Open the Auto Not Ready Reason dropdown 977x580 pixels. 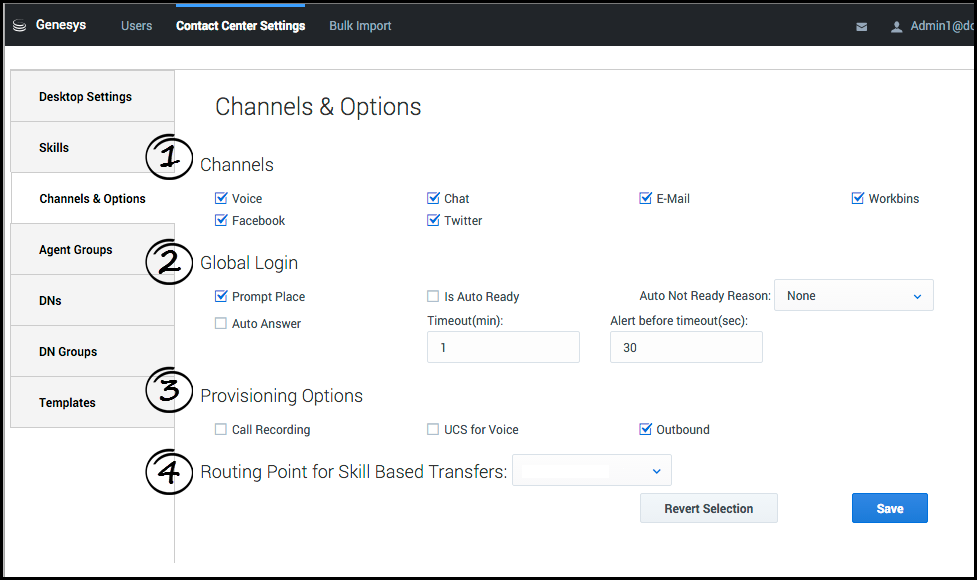pyautogui.click(x=853, y=296)
